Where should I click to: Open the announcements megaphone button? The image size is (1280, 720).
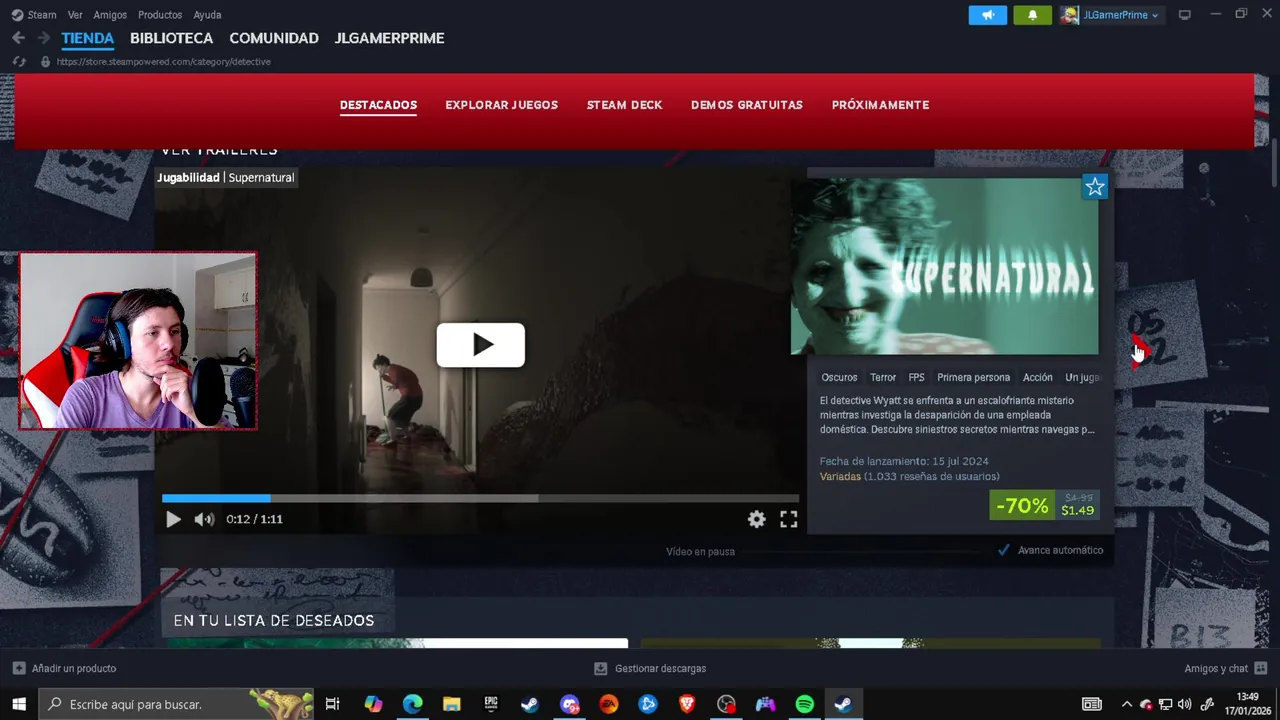click(x=988, y=15)
